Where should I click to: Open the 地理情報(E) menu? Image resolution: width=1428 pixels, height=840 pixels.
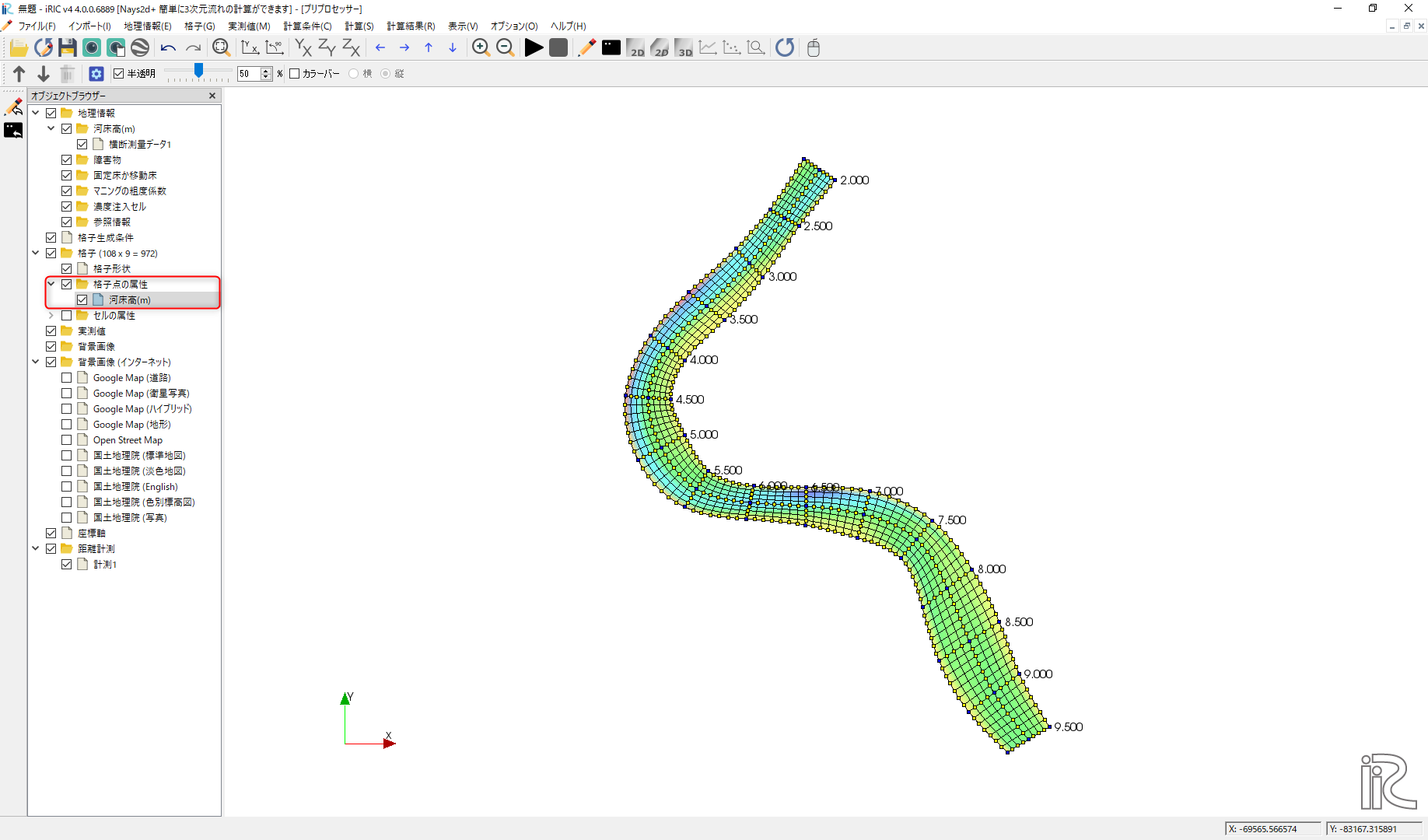tap(148, 26)
